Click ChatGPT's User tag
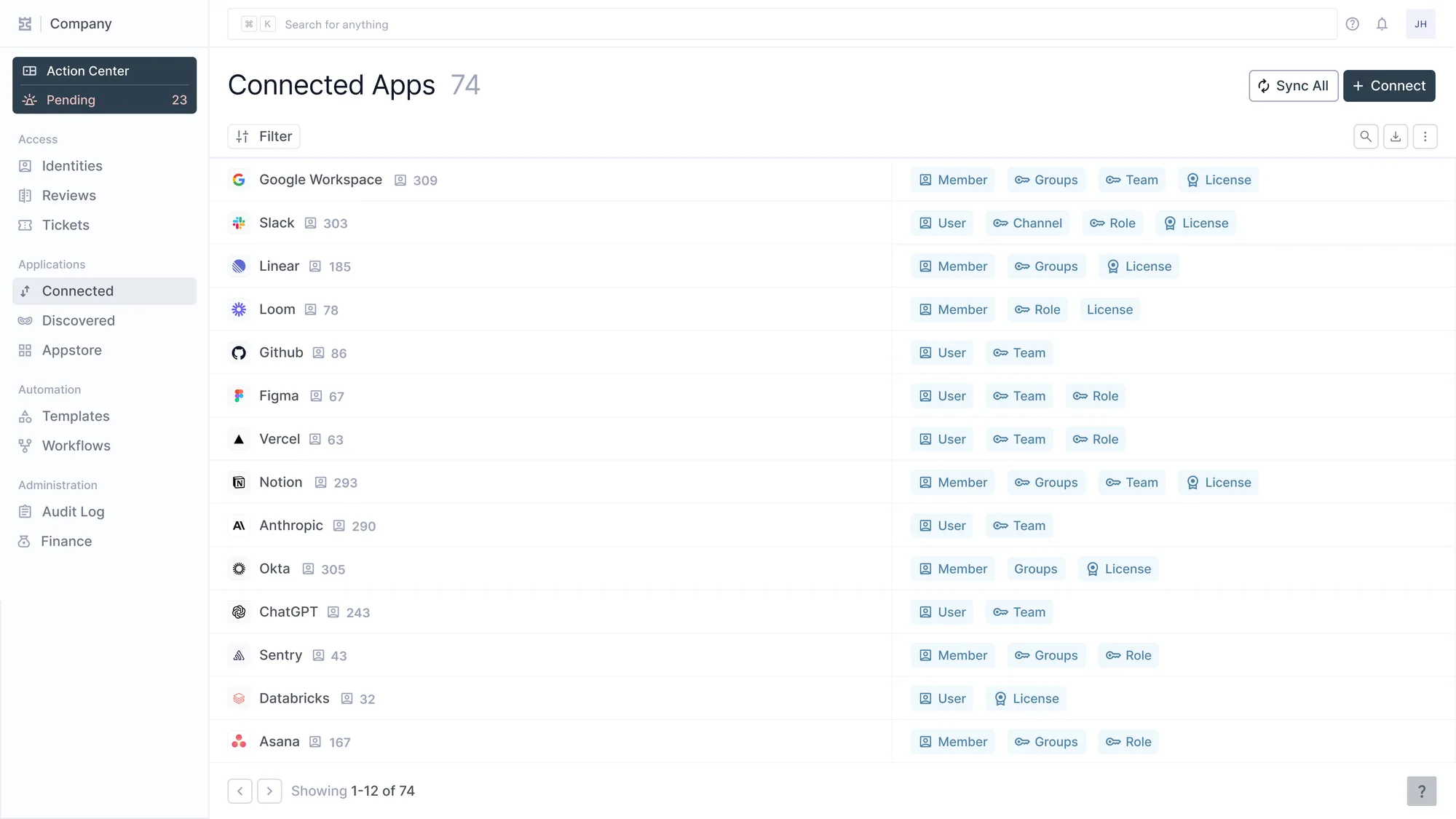 942,612
